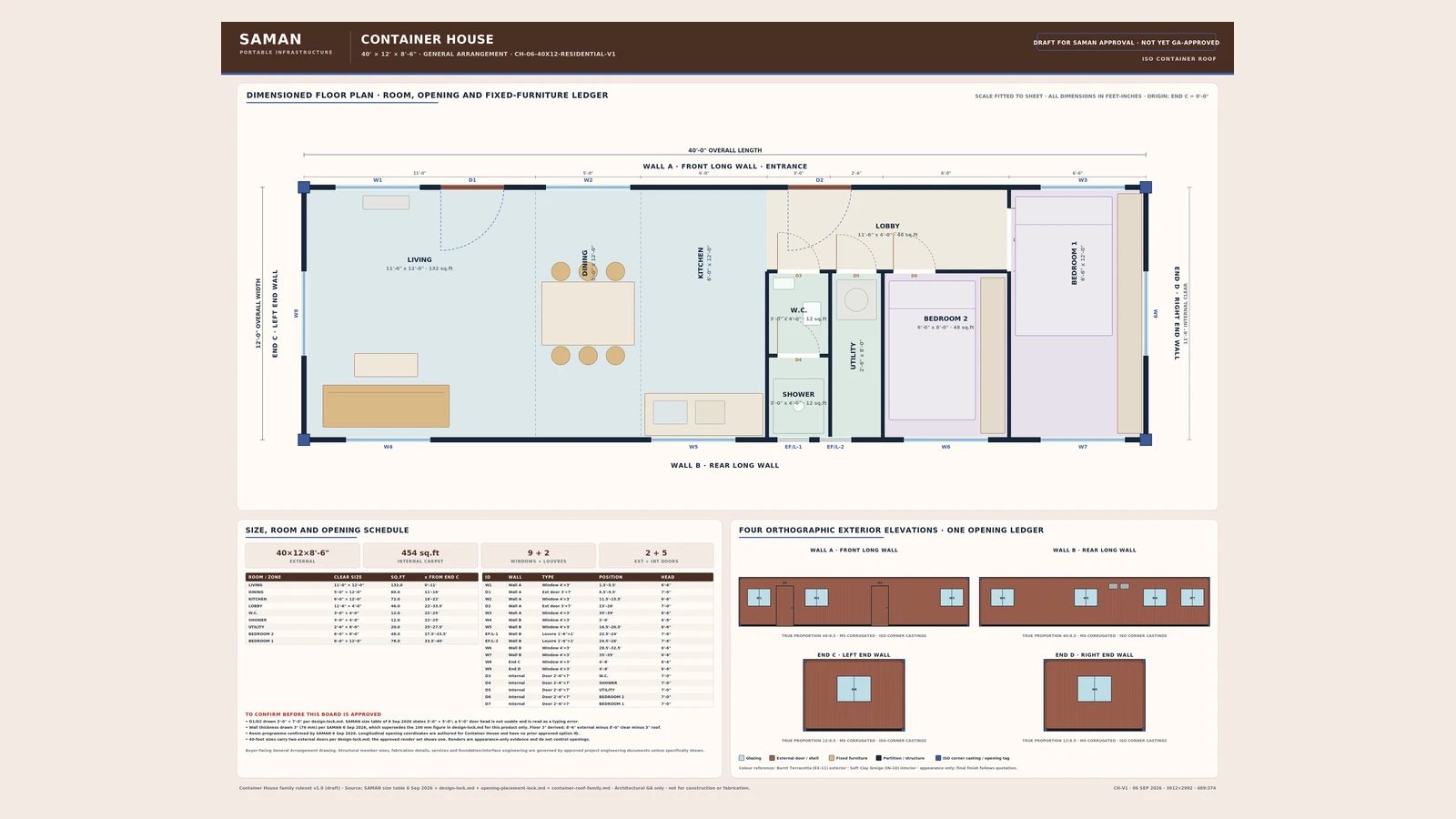
Task: Click the ISO CONTAINER ROOF header label
Action: click(1179, 58)
